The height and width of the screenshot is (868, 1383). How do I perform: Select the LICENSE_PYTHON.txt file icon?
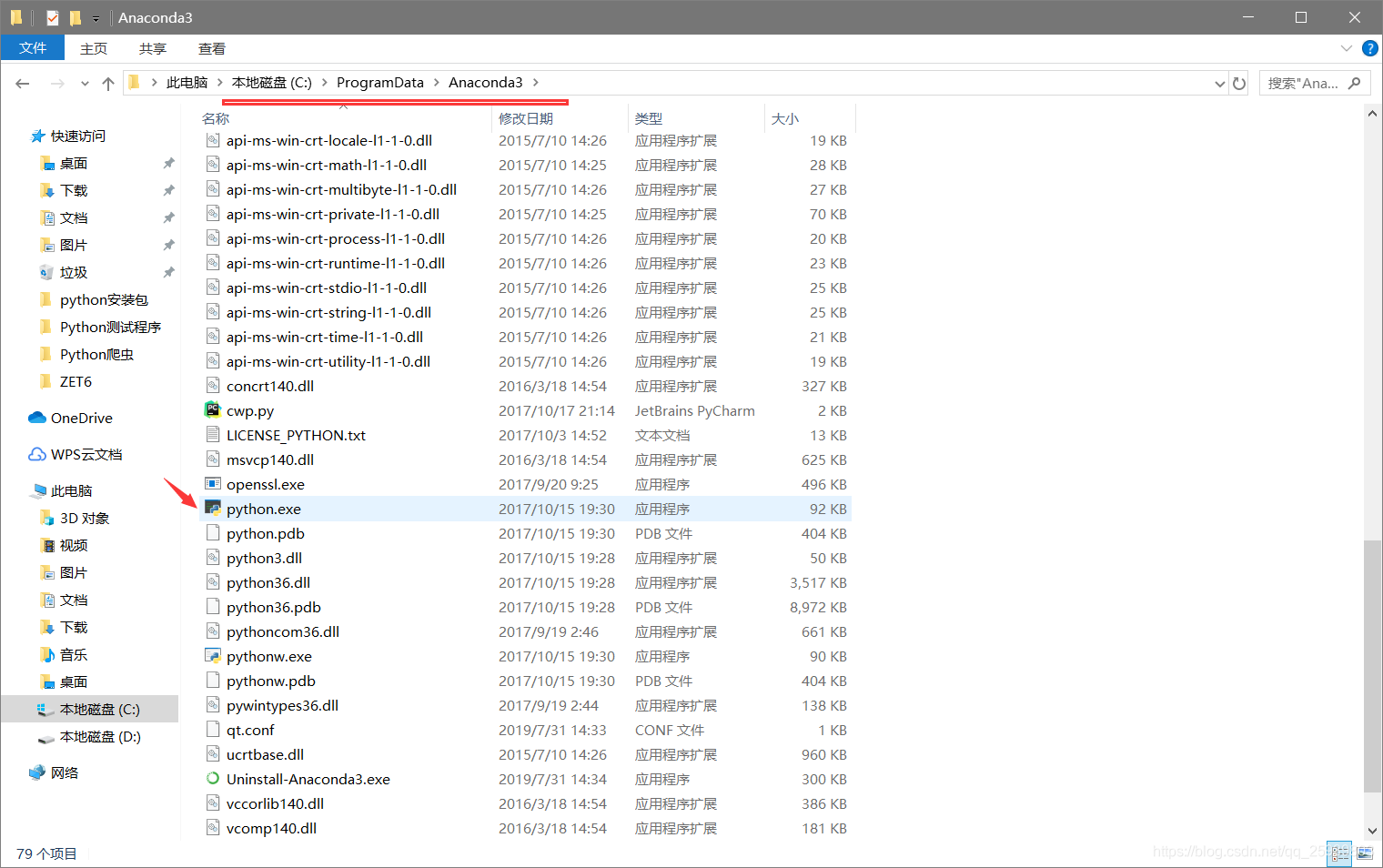click(213, 435)
